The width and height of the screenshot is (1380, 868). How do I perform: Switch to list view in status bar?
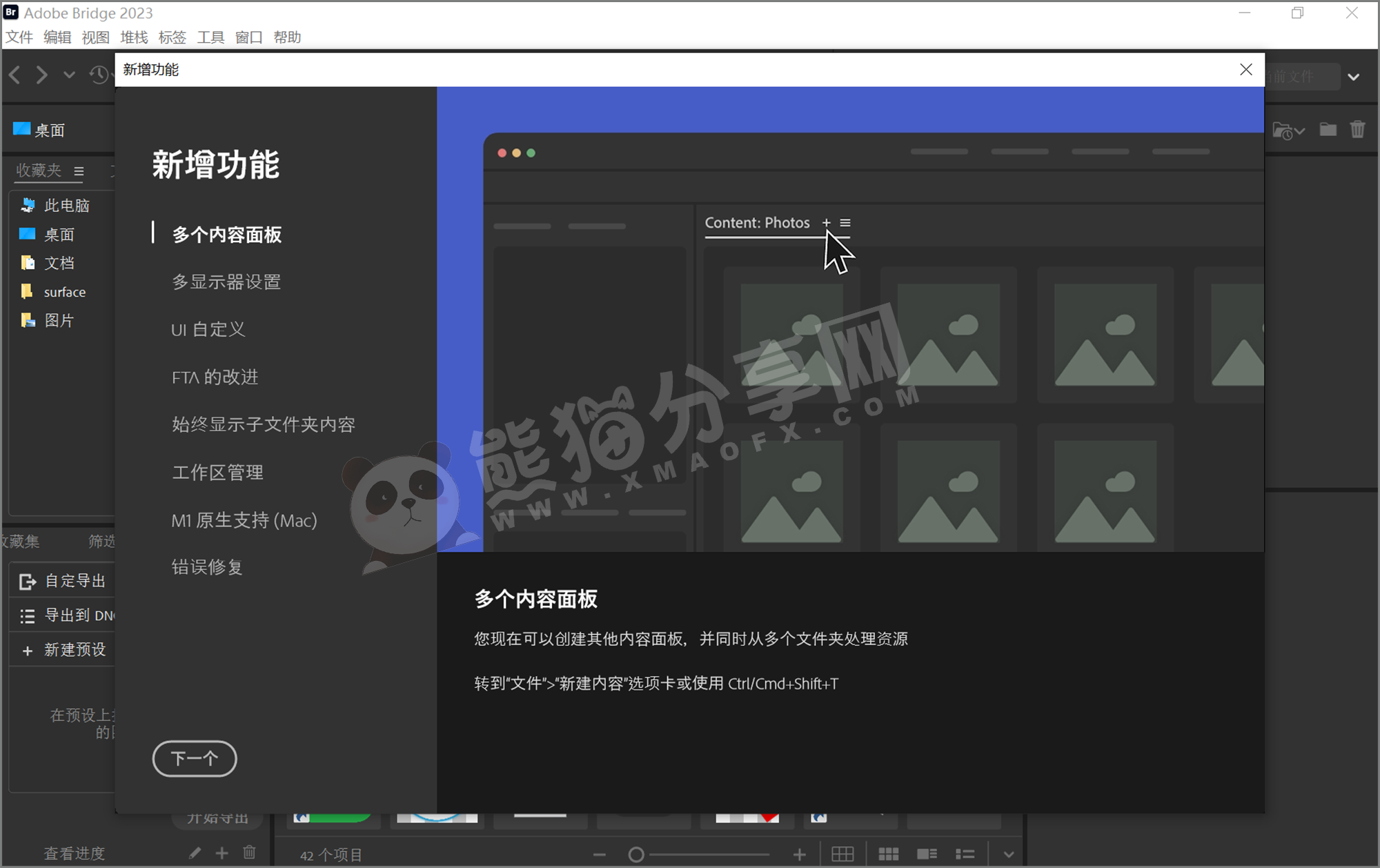coord(965,853)
